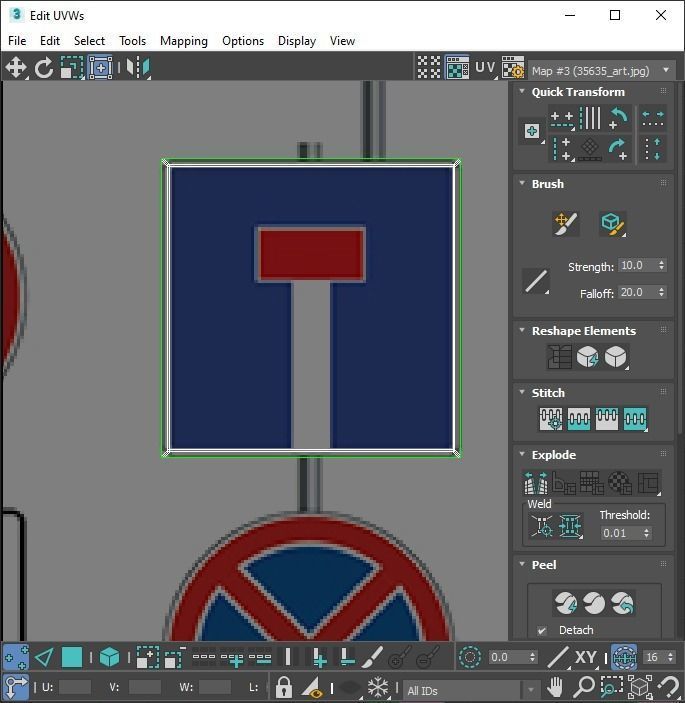Select the Paint Move brush
Image resolution: width=685 pixels, height=703 pixels.
coord(566,223)
